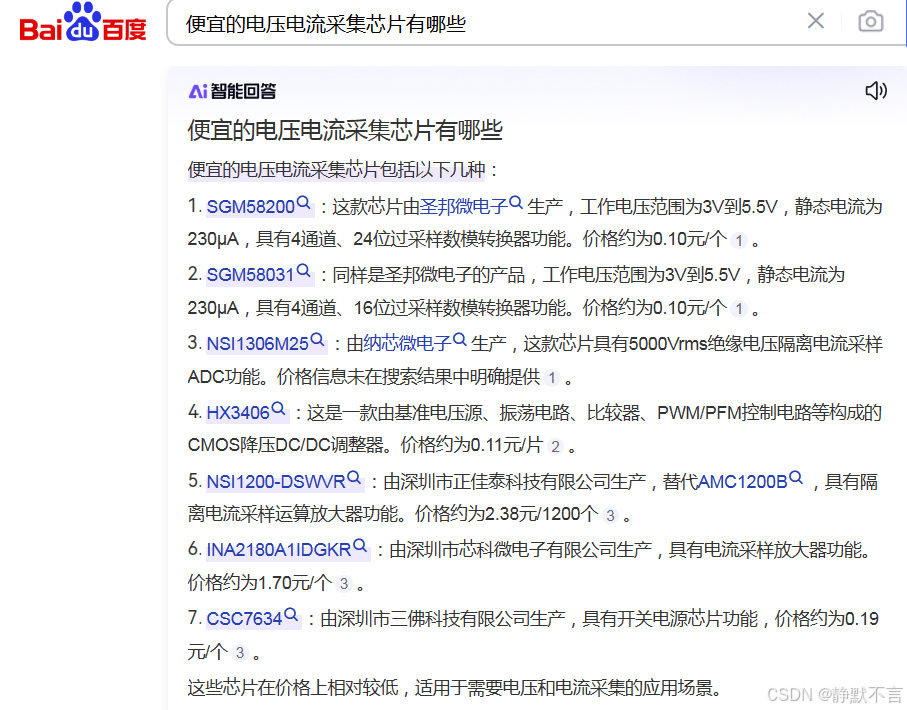Screen dimensions: 907x710
Task: Click the Ai 智能回答 header label
Action: point(233,91)
